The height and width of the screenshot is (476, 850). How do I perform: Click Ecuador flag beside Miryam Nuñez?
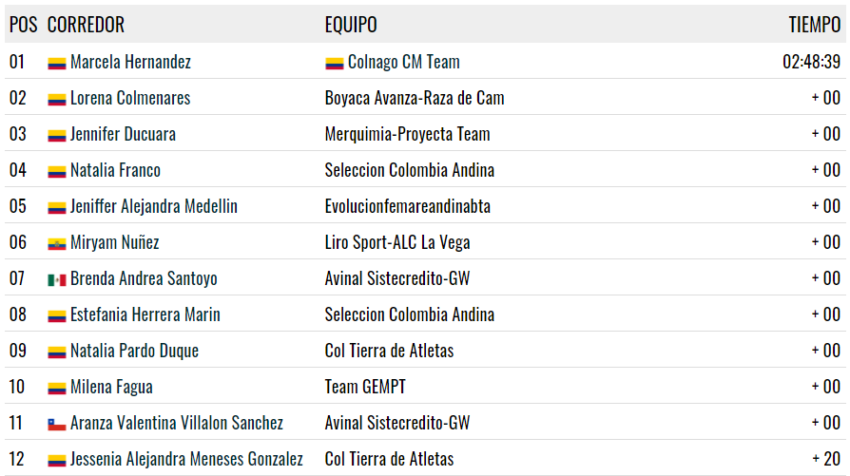click(57, 244)
